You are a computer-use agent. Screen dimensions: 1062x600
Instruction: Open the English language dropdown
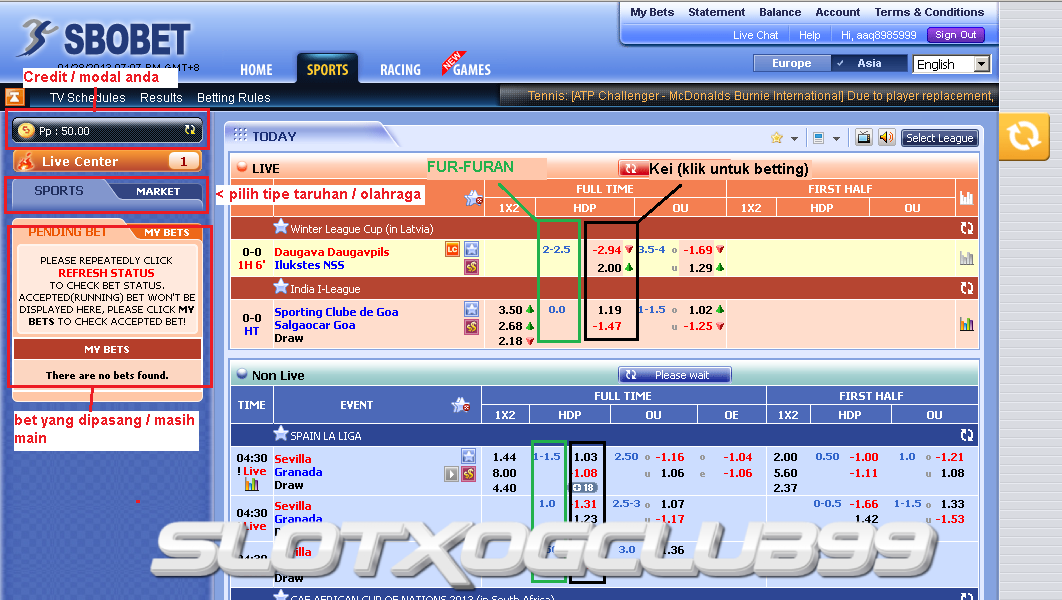coord(952,64)
